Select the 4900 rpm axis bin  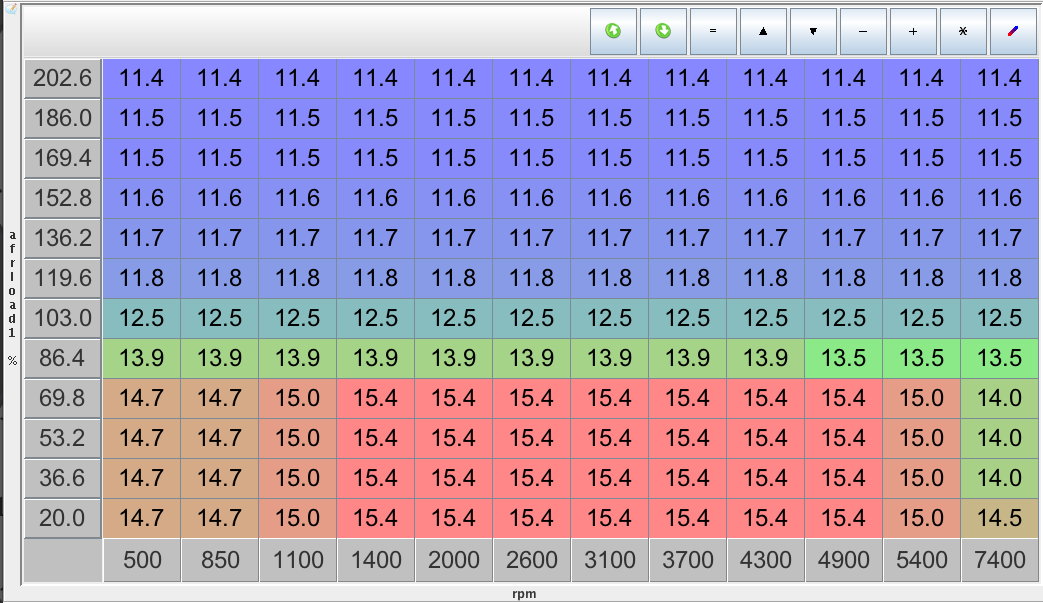click(843, 560)
